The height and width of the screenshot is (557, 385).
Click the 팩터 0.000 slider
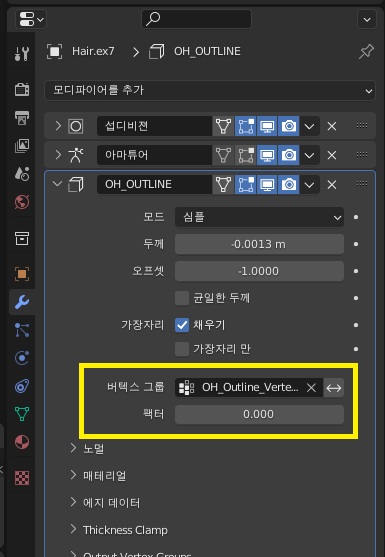[x=259, y=415]
